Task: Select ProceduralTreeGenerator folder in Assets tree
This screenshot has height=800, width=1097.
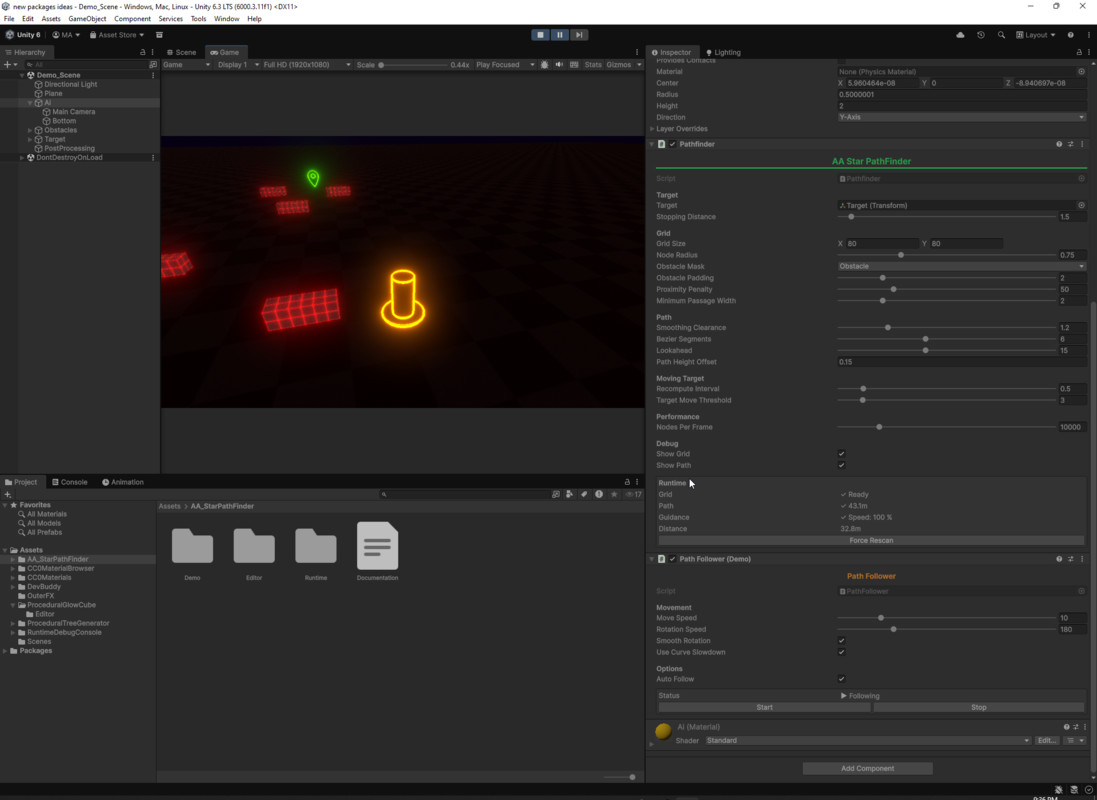Action: 68,624
